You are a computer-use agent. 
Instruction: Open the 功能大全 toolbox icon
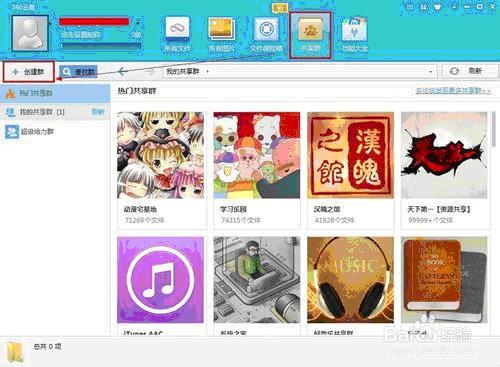(x=355, y=33)
